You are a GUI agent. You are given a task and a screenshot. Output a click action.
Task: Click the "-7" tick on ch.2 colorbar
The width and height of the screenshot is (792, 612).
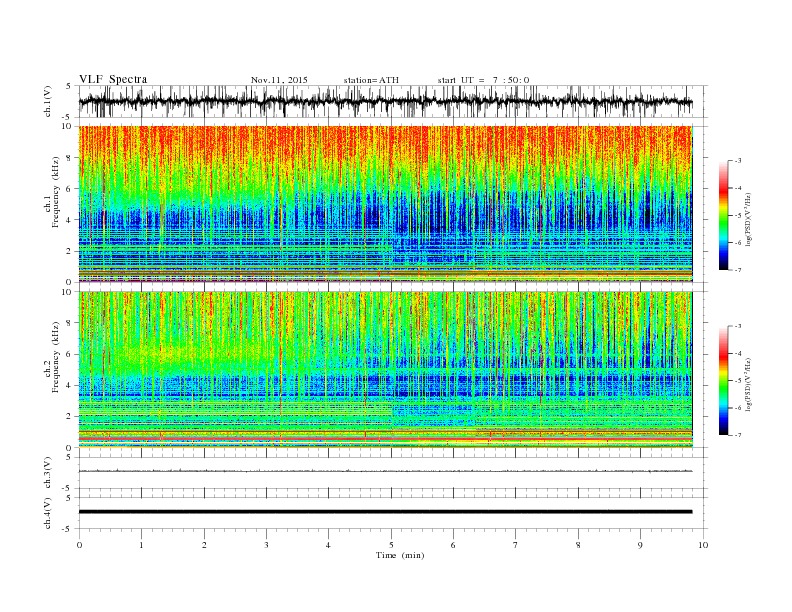pos(738,435)
